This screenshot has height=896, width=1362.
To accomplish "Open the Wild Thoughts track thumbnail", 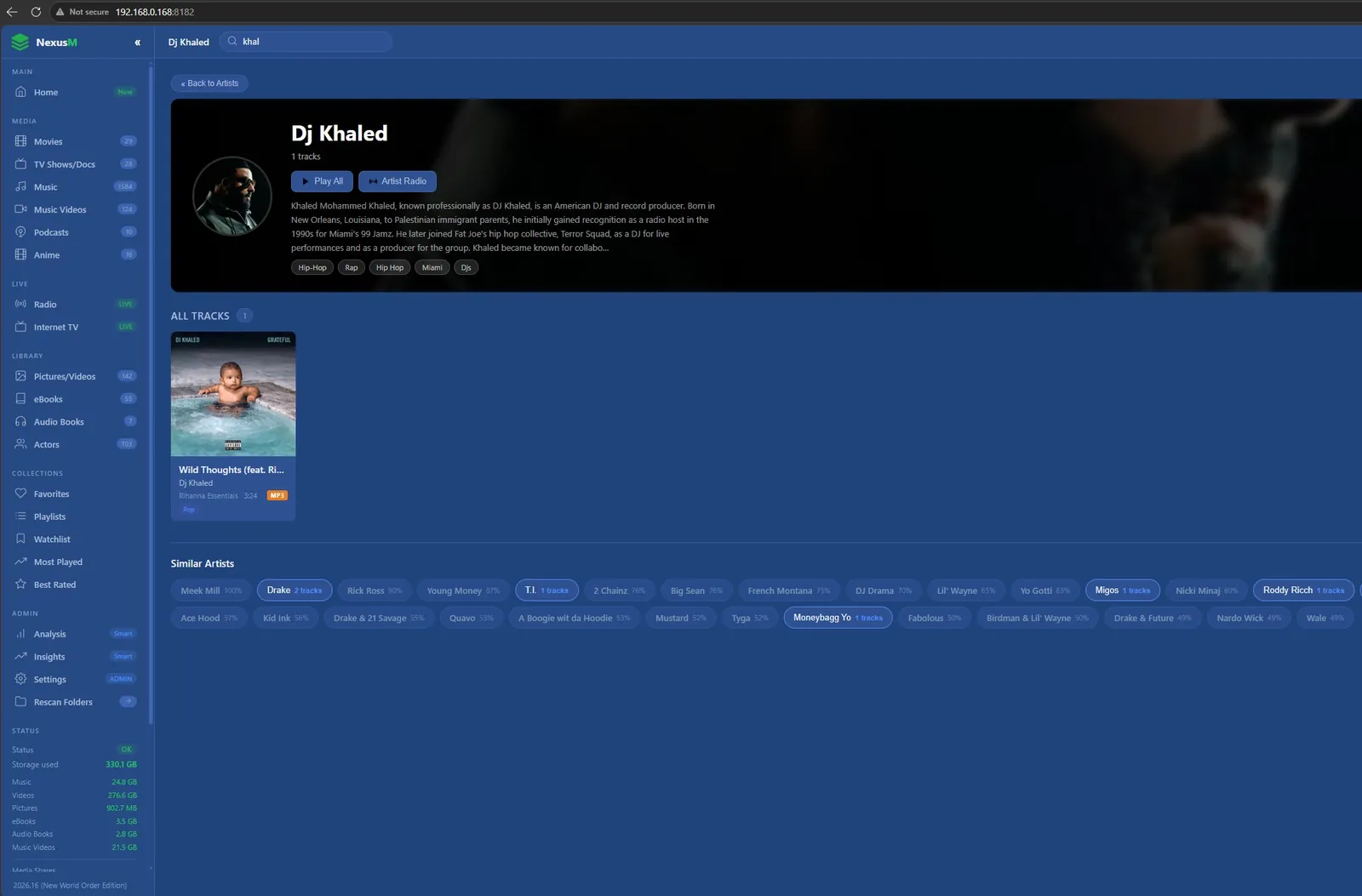I will (x=233, y=394).
